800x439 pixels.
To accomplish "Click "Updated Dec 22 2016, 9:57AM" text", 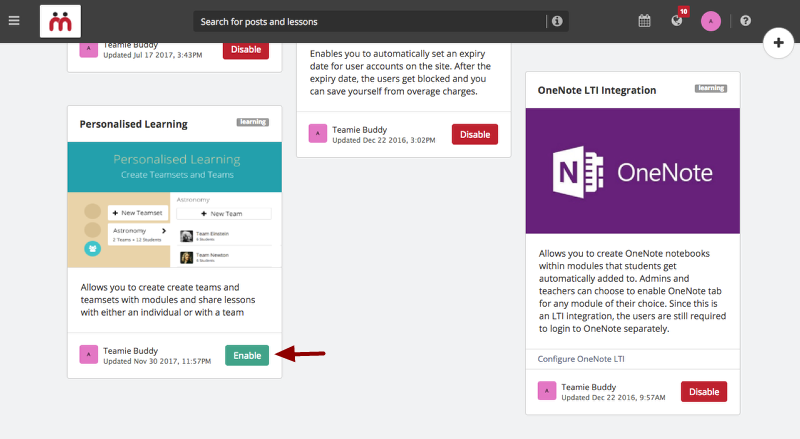I will click(x=613, y=397).
